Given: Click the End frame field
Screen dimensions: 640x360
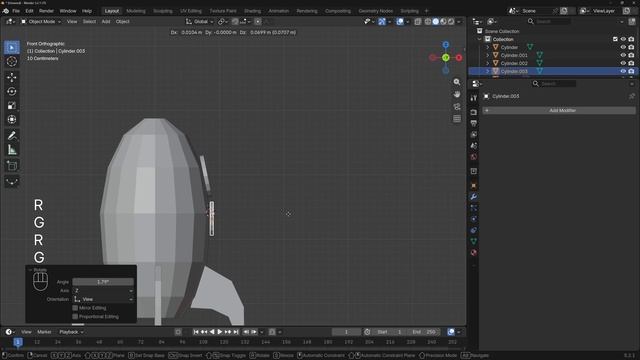Looking at the screenshot, I should [423, 332].
